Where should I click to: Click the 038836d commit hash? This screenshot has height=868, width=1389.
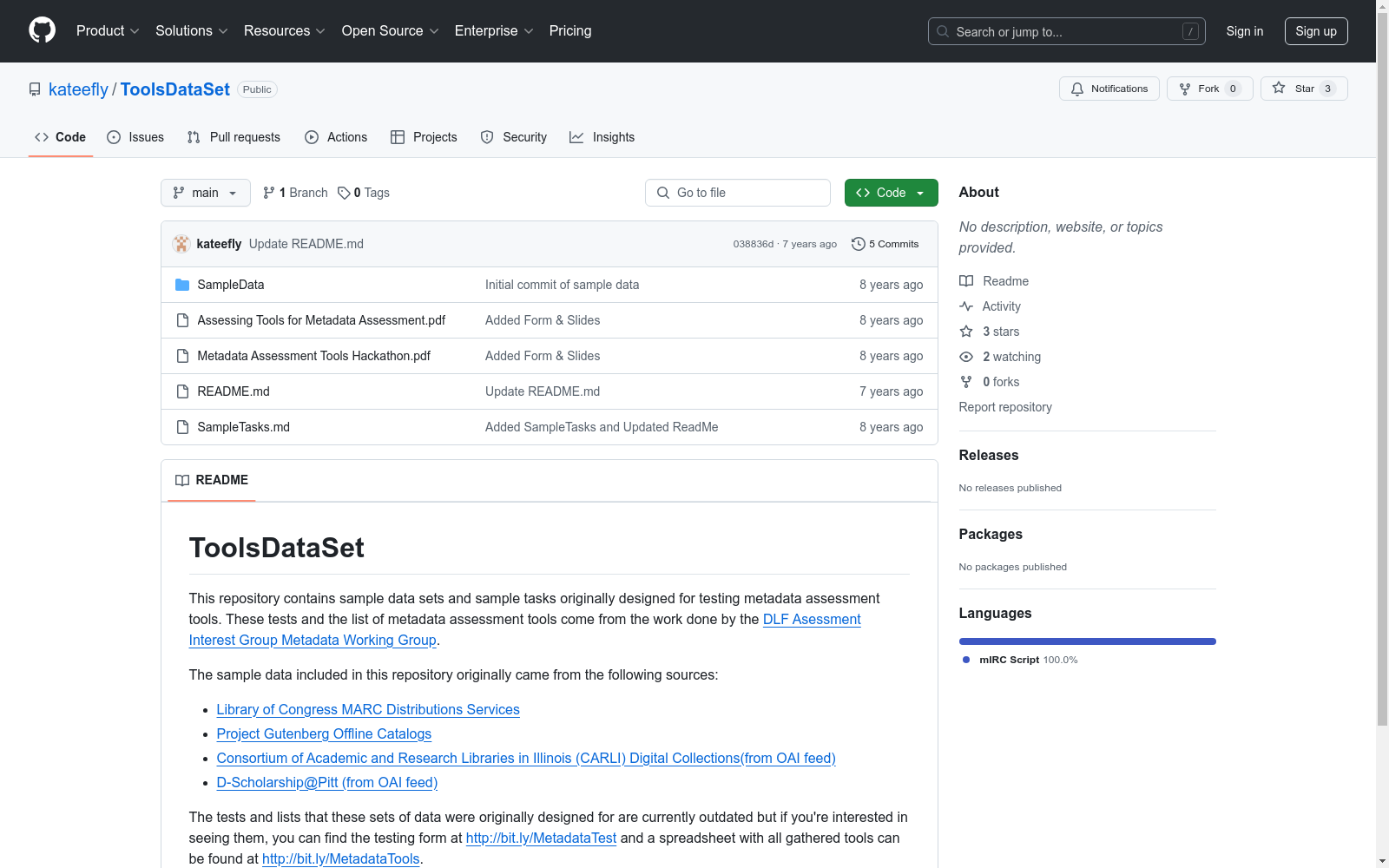click(x=754, y=244)
